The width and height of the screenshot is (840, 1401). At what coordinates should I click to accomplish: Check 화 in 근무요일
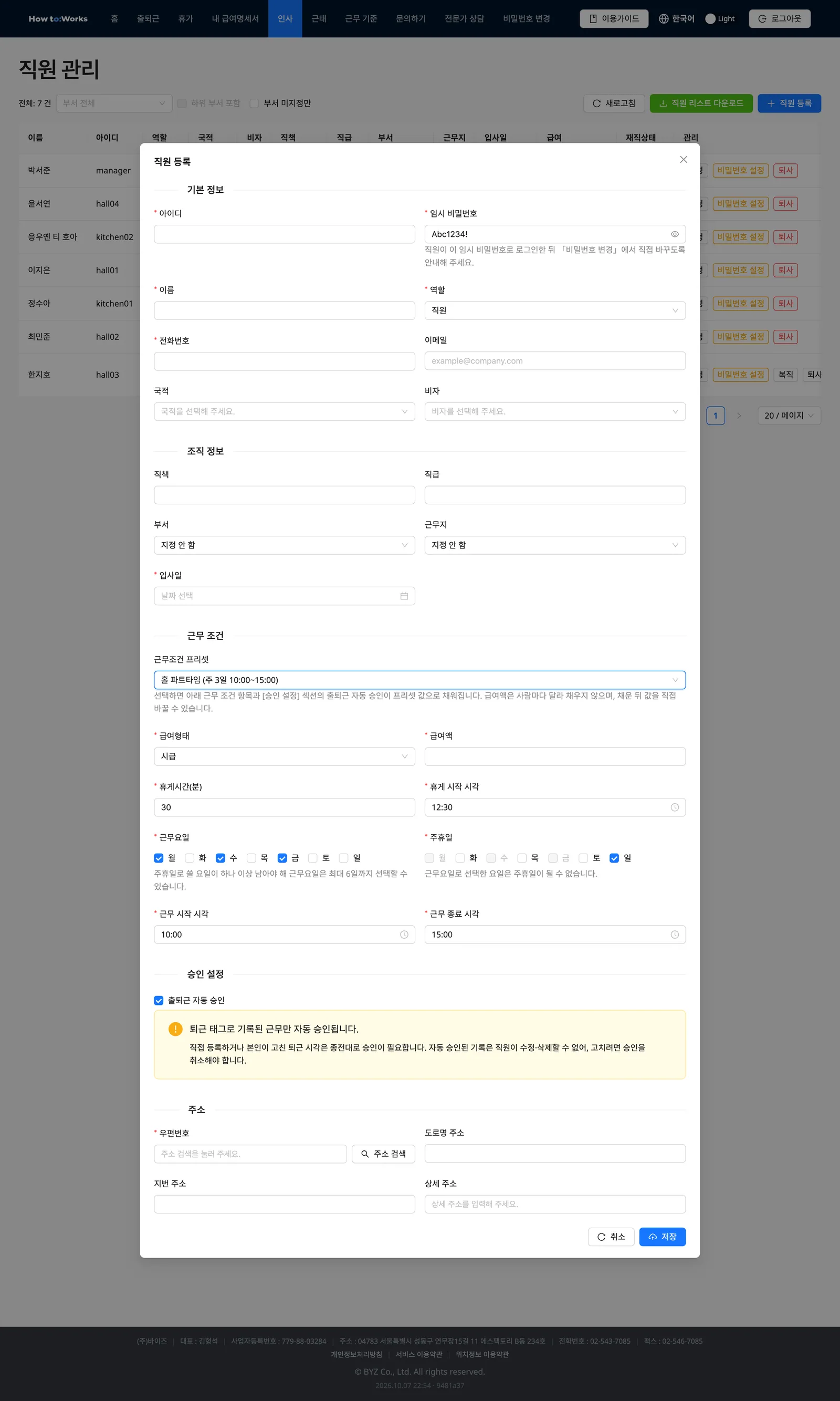tap(190, 858)
